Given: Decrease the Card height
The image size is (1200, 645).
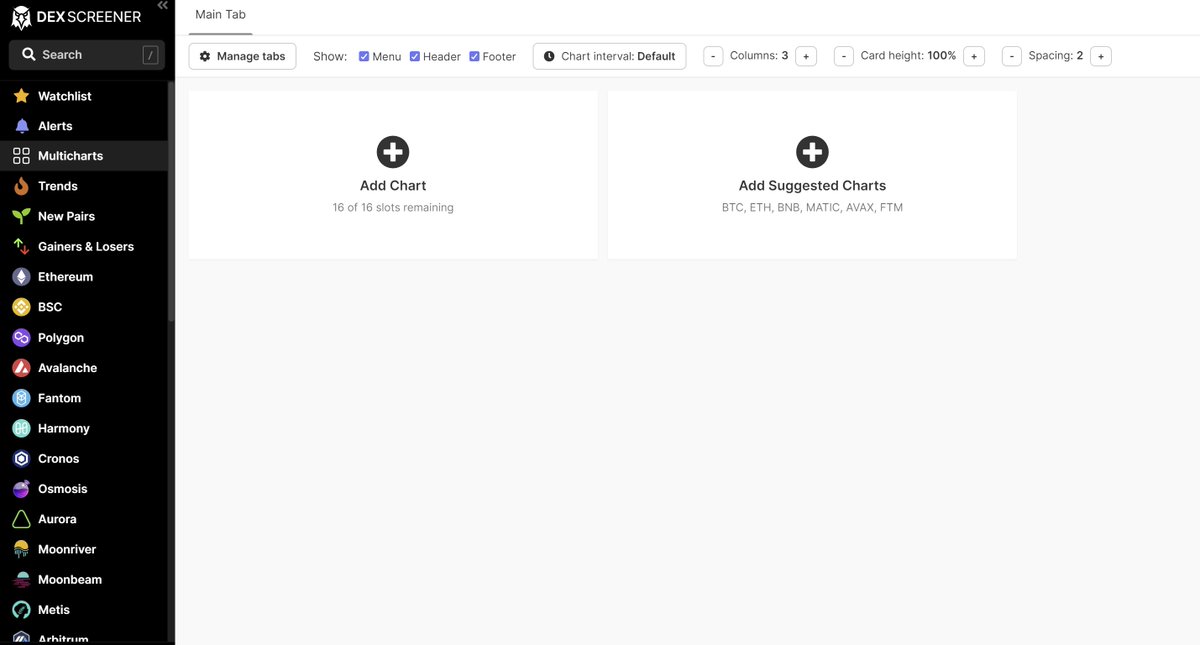Looking at the screenshot, I should click(x=844, y=56).
